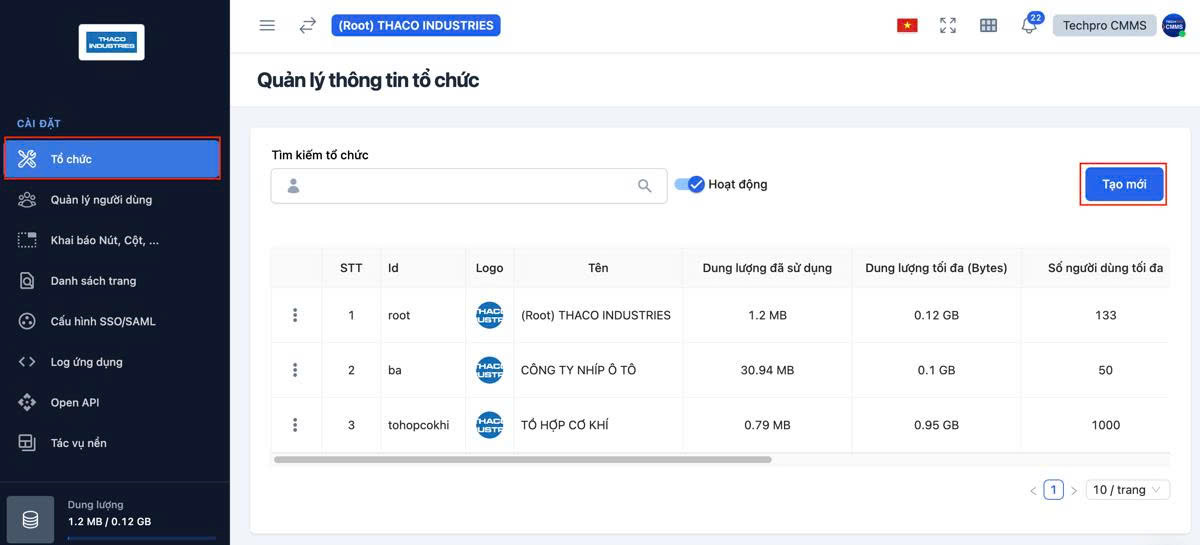Open Quản lý người dùng menu
Screen dimensions: 1200x545
pyautogui.click(x=101, y=200)
